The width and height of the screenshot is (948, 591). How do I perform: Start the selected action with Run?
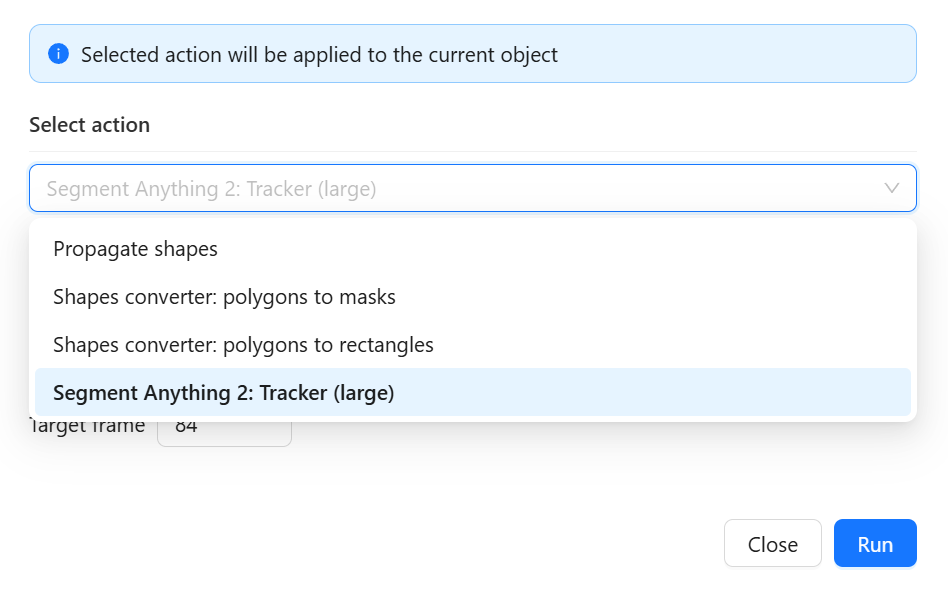coord(875,543)
